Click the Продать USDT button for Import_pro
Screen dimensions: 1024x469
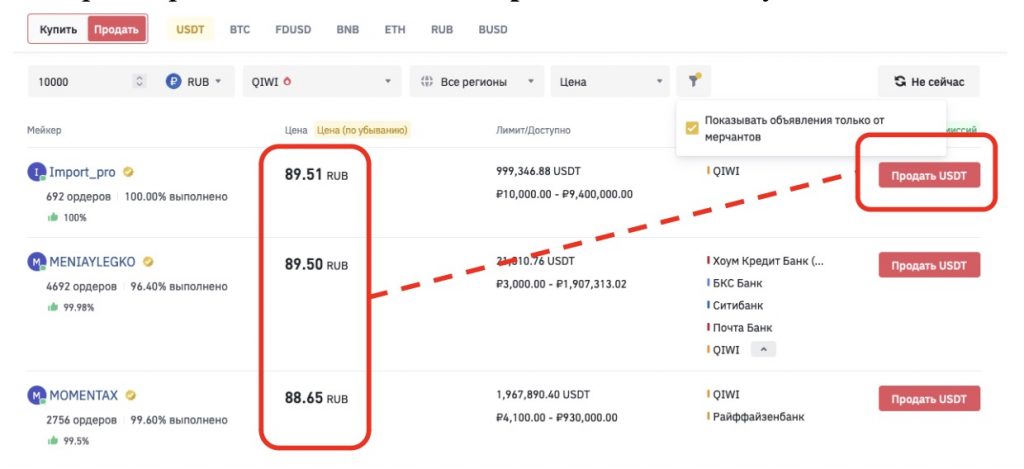929,175
